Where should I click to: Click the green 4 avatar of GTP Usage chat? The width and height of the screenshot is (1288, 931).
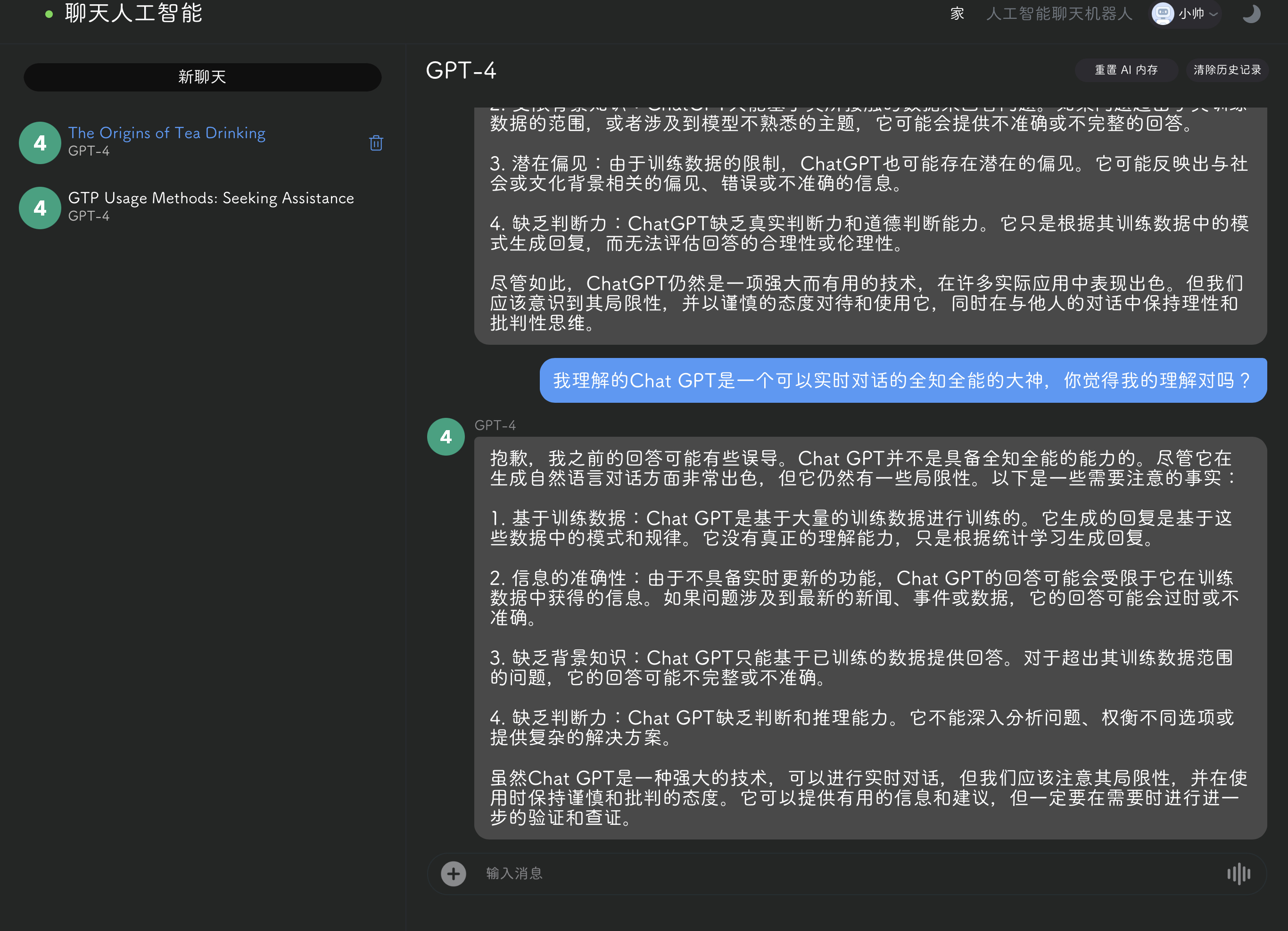40,208
